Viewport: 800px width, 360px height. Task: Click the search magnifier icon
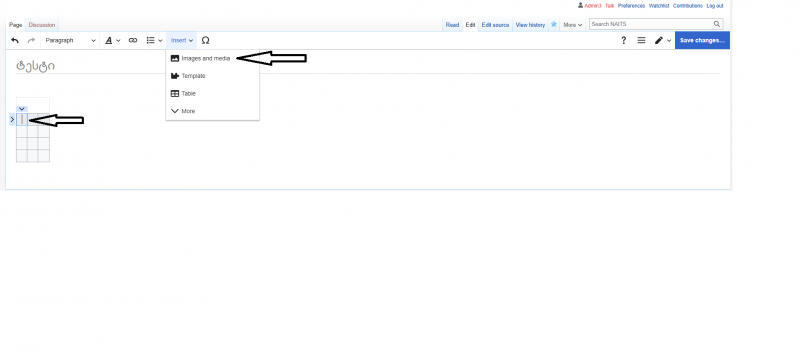click(x=717, y=24)
